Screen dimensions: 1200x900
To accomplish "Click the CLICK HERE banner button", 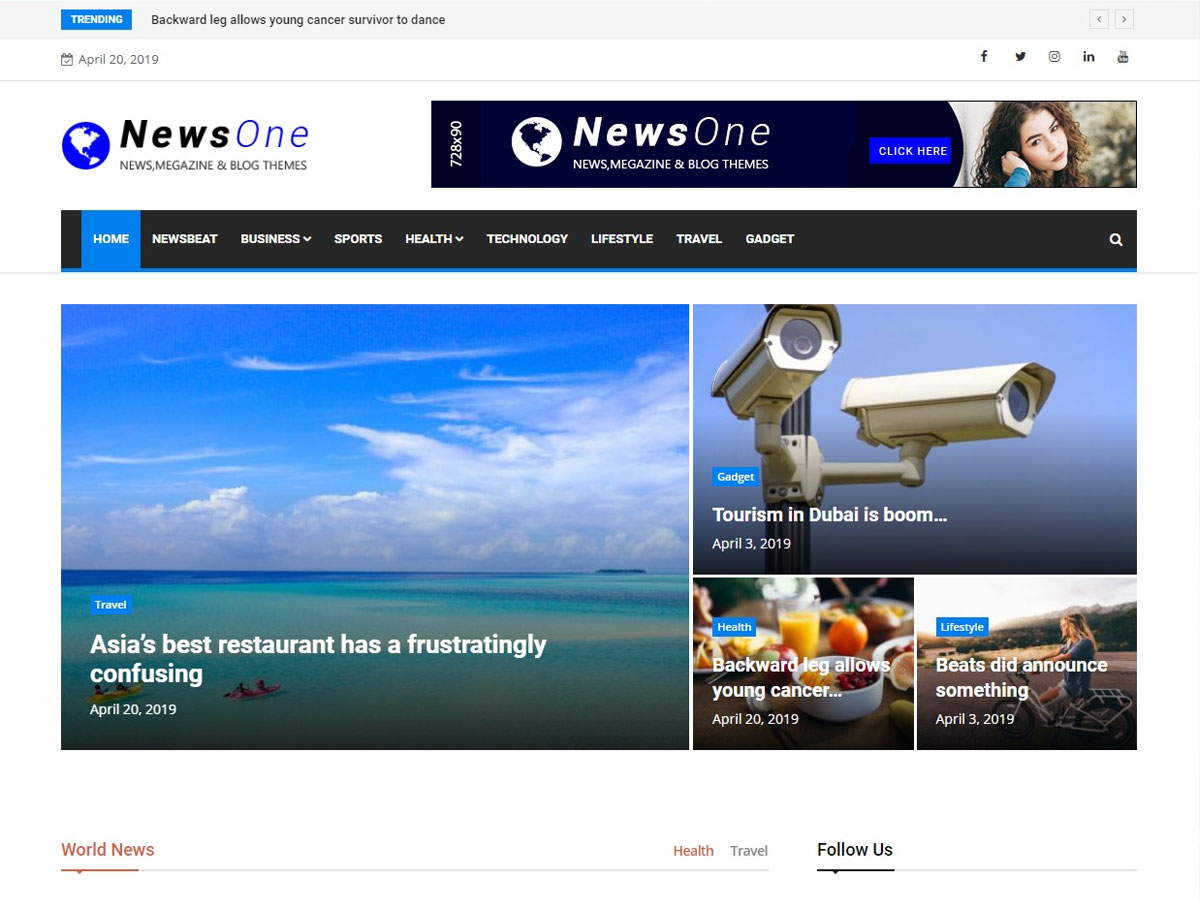I will 910,150.
